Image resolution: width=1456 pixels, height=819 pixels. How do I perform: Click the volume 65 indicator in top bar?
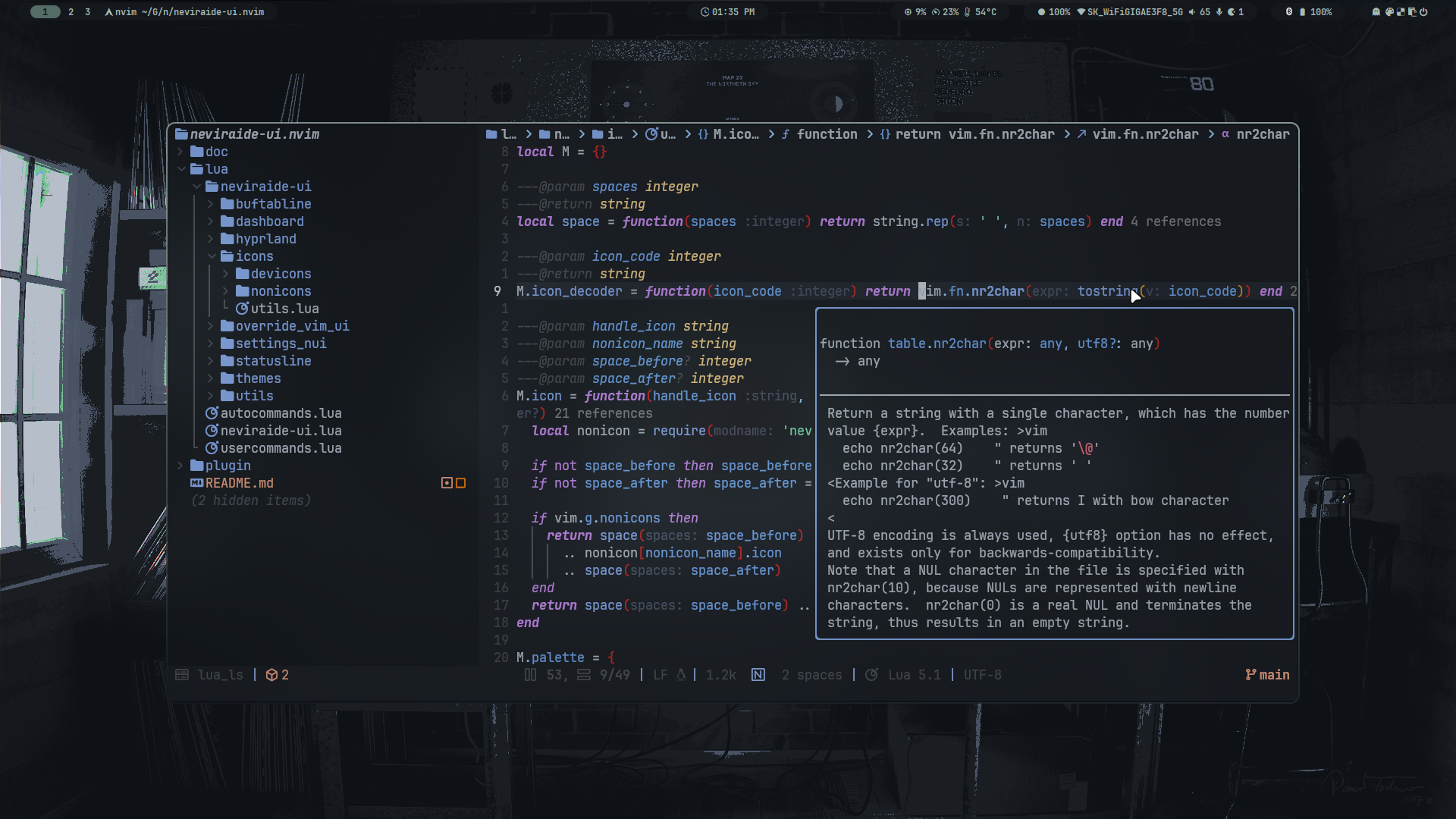coord(1200,12)
